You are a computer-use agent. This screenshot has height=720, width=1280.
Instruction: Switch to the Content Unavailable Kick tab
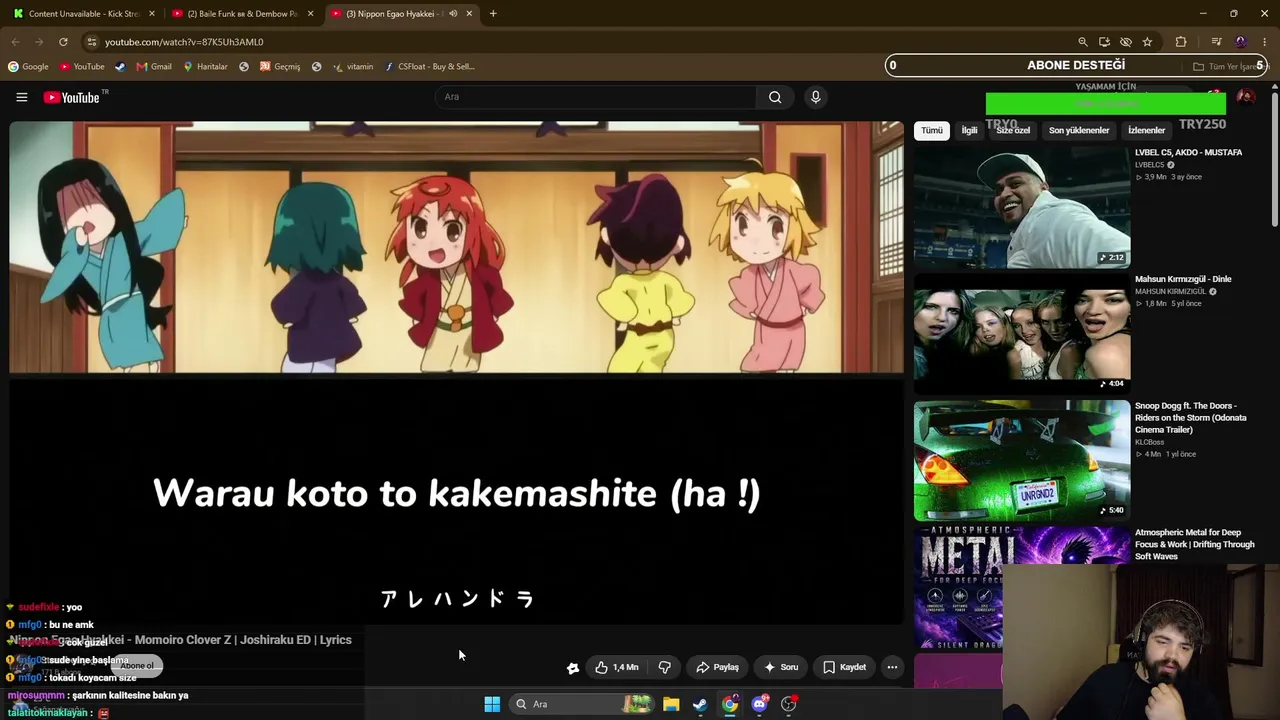(x=83, y=14)
